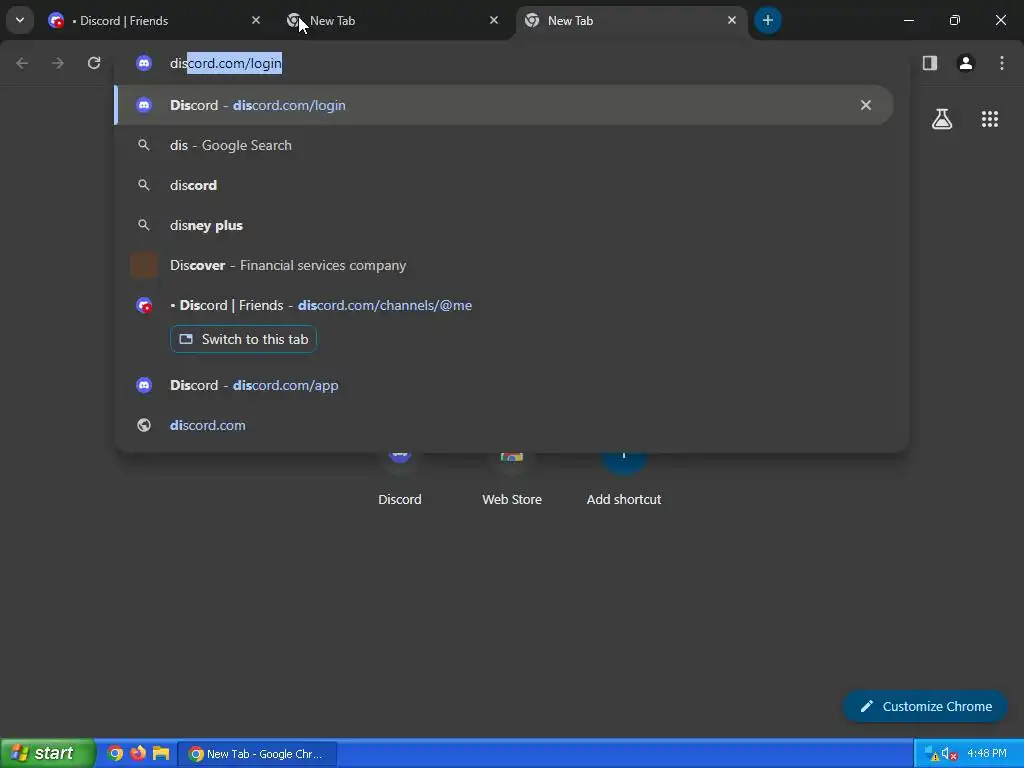Click the New Tab - Google Chrome taskbar button
This screenshot has height=768, width=1024.
[257, 754]
